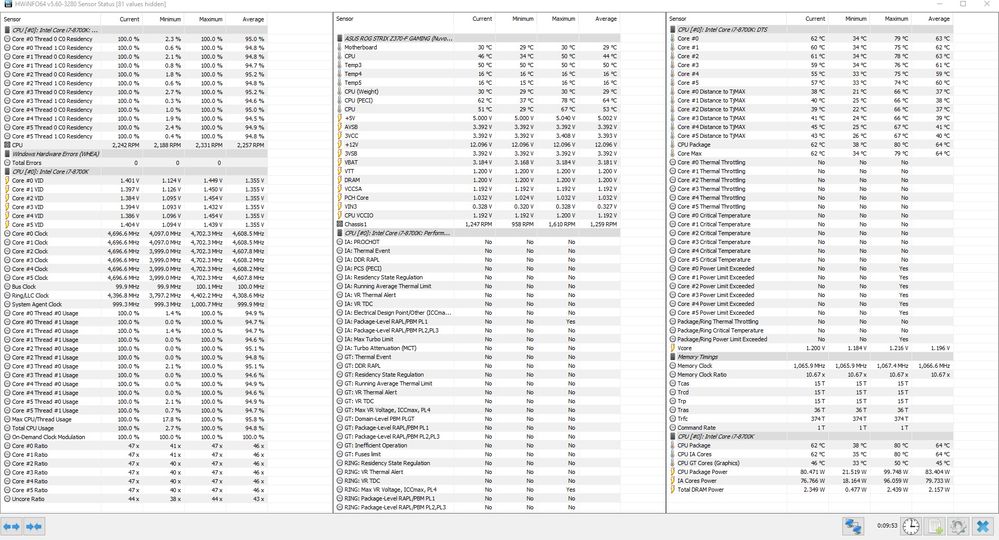Select the i7-8700K Performance limit group header
The image size is (999, 540).
477,233
